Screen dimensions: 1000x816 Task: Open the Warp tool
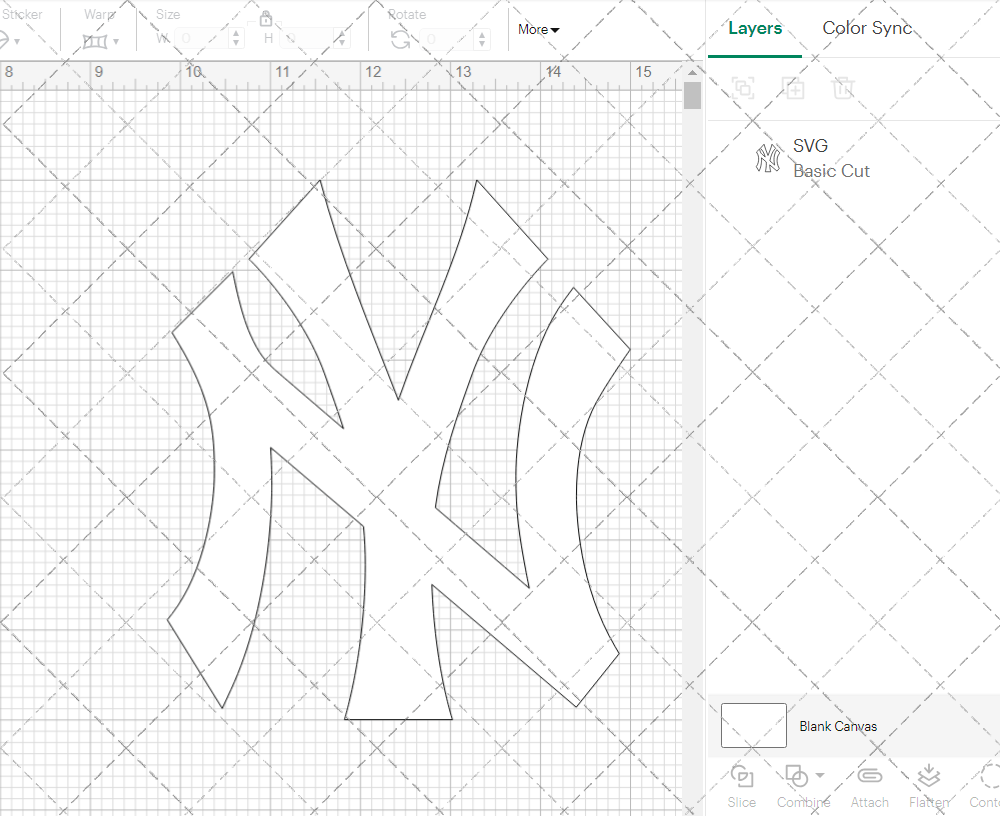pos(95,41)
